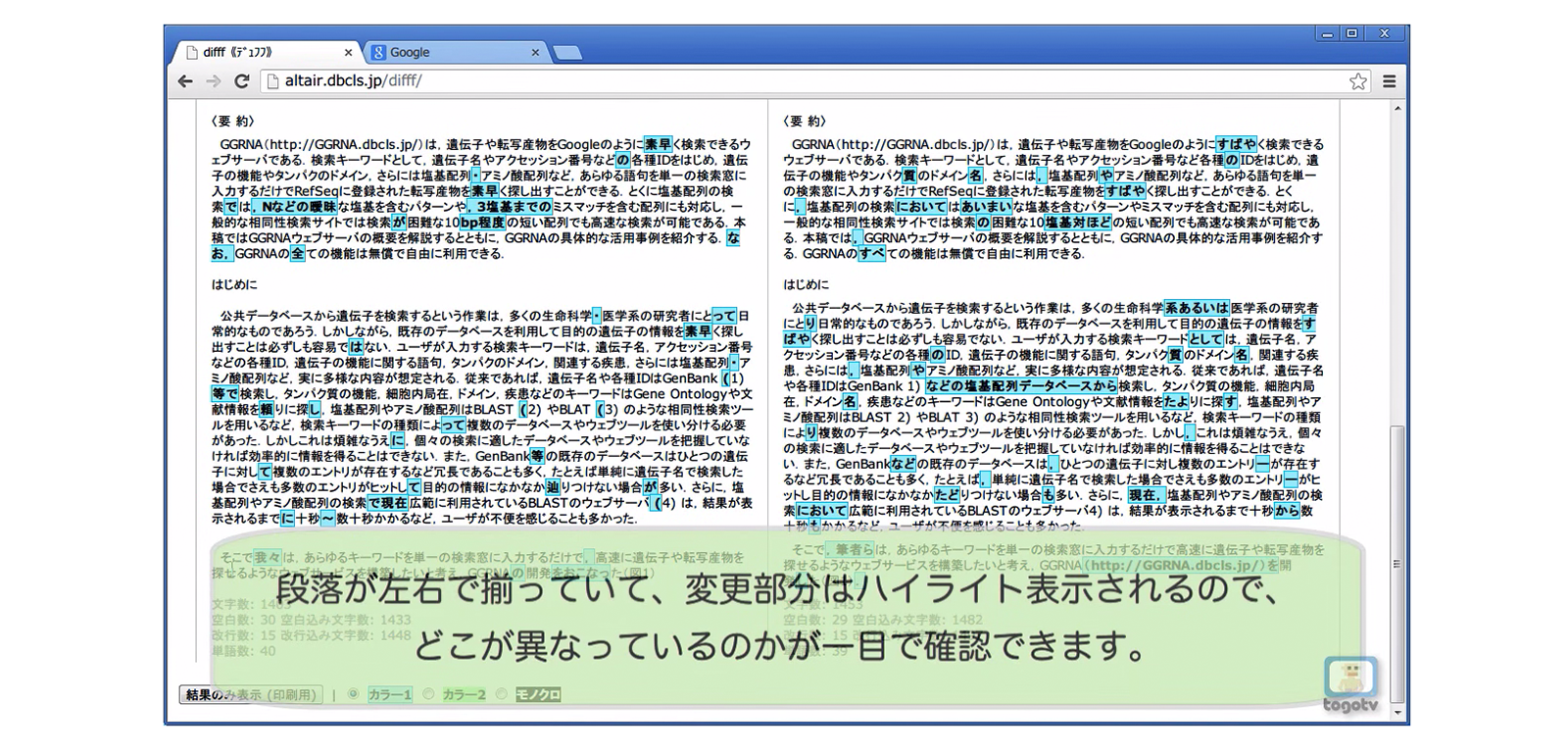Minimize the Chrome window

pyautogui.click(x=1328, y=34)
